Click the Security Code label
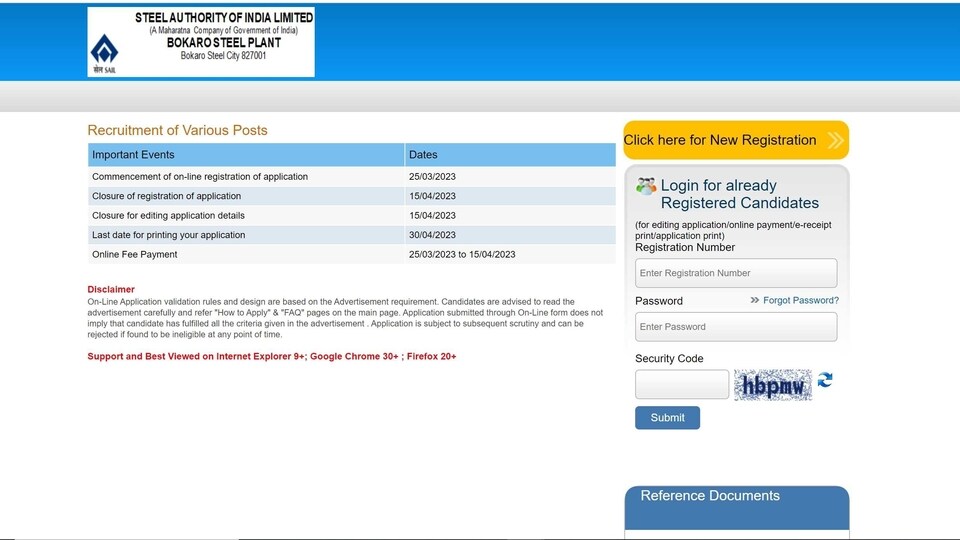This screenshot has width=960, height=540. tap(669, 359)
